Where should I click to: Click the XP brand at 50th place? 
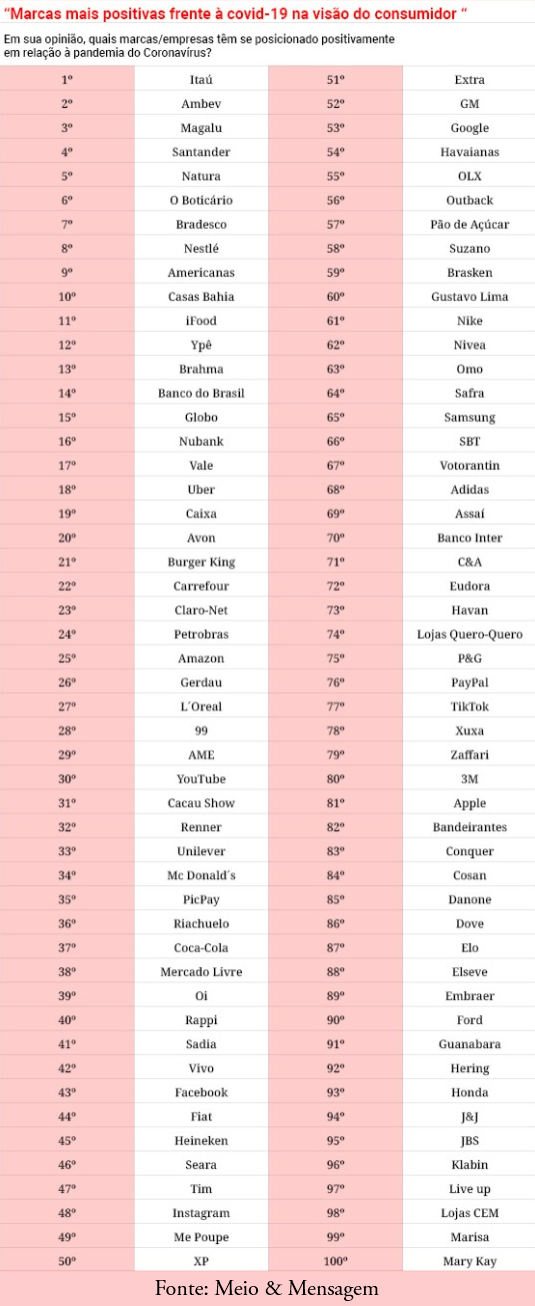pos(201,1261)
